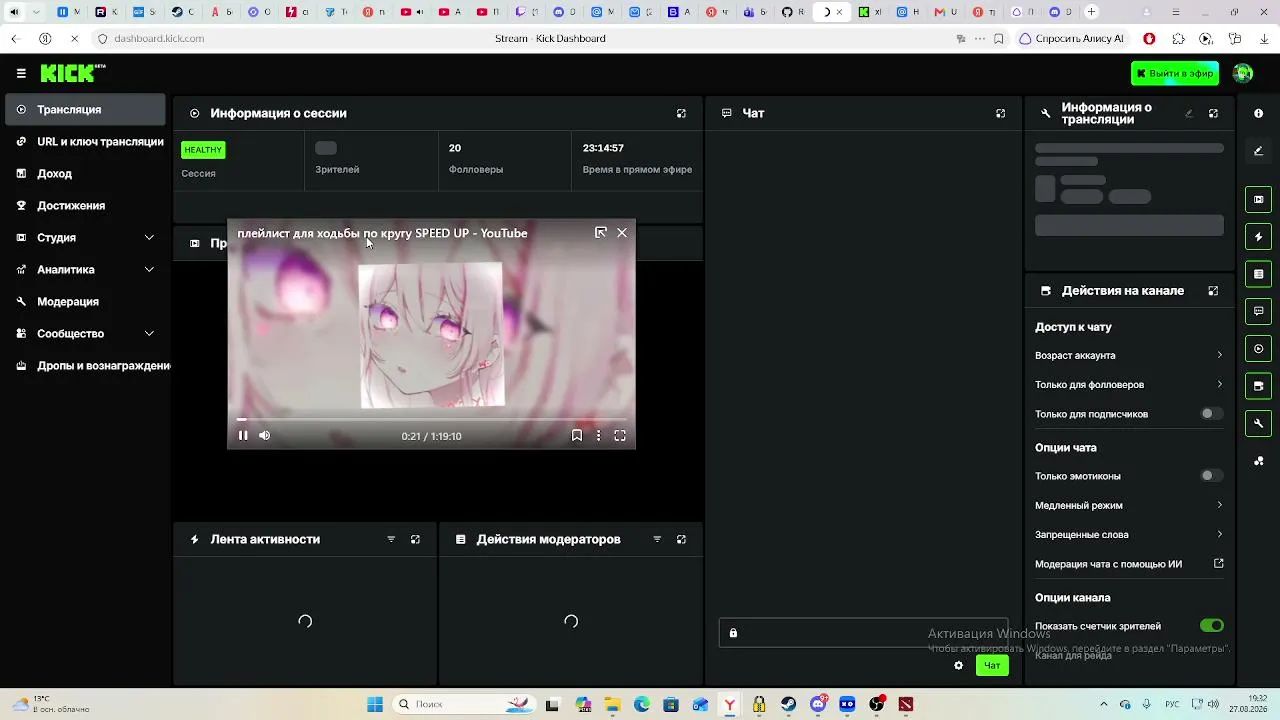Toggle activity feed lightning icon in right rail
This screenshot has width=1280, height=720.
tap(1259, 237)
